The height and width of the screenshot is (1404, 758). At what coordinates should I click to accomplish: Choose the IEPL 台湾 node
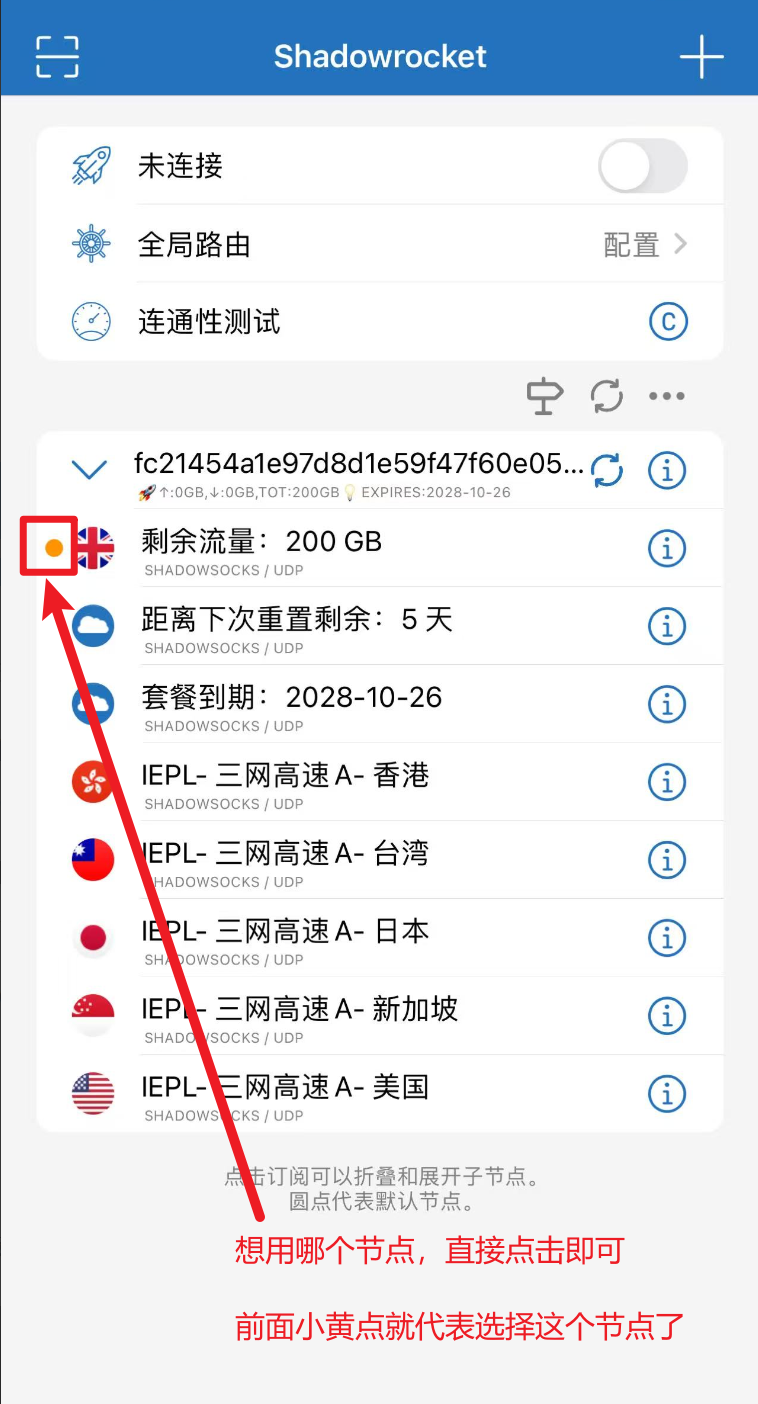pyautogui.click(x=380, y=860)
